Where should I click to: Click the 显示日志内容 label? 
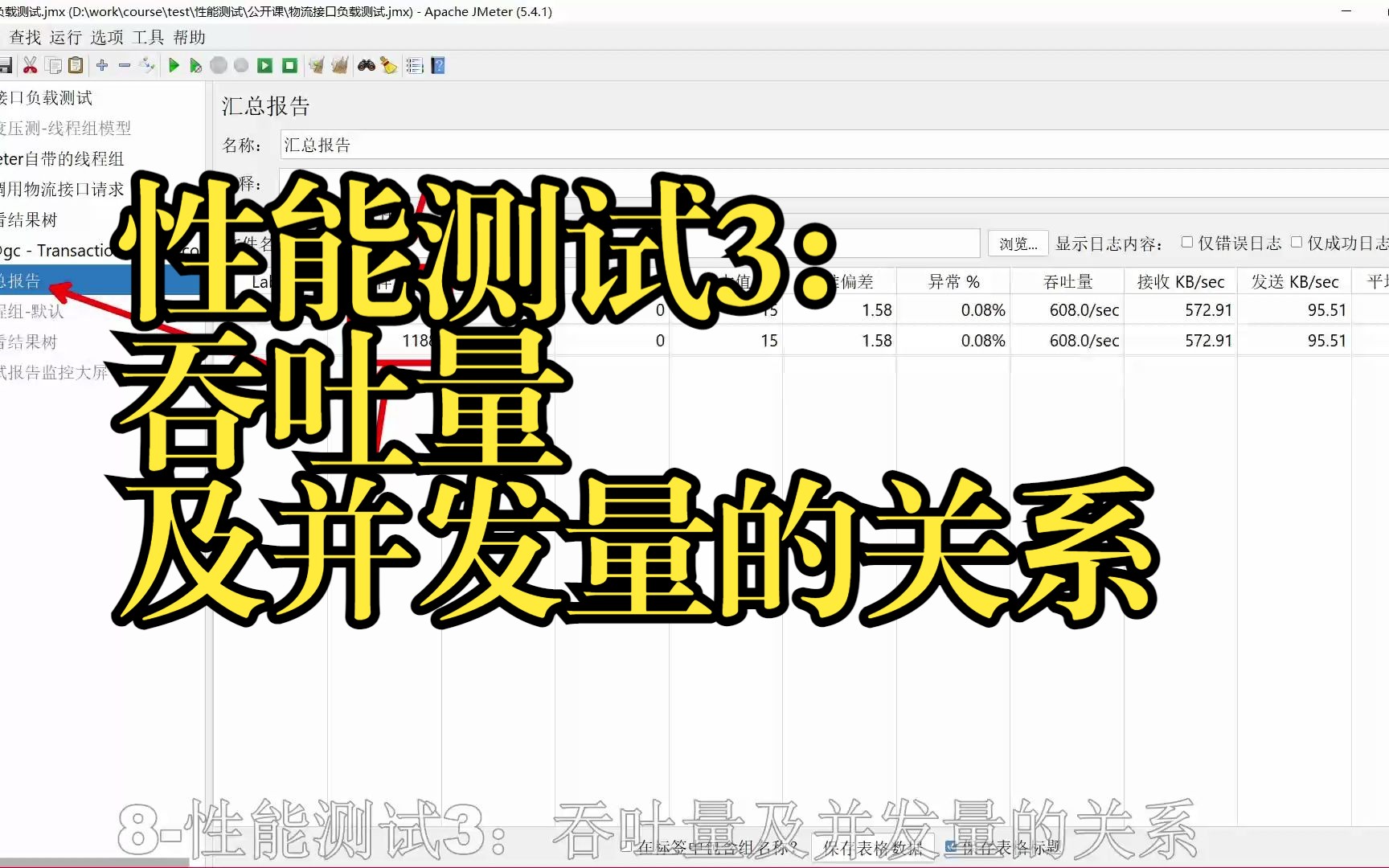1108,244
